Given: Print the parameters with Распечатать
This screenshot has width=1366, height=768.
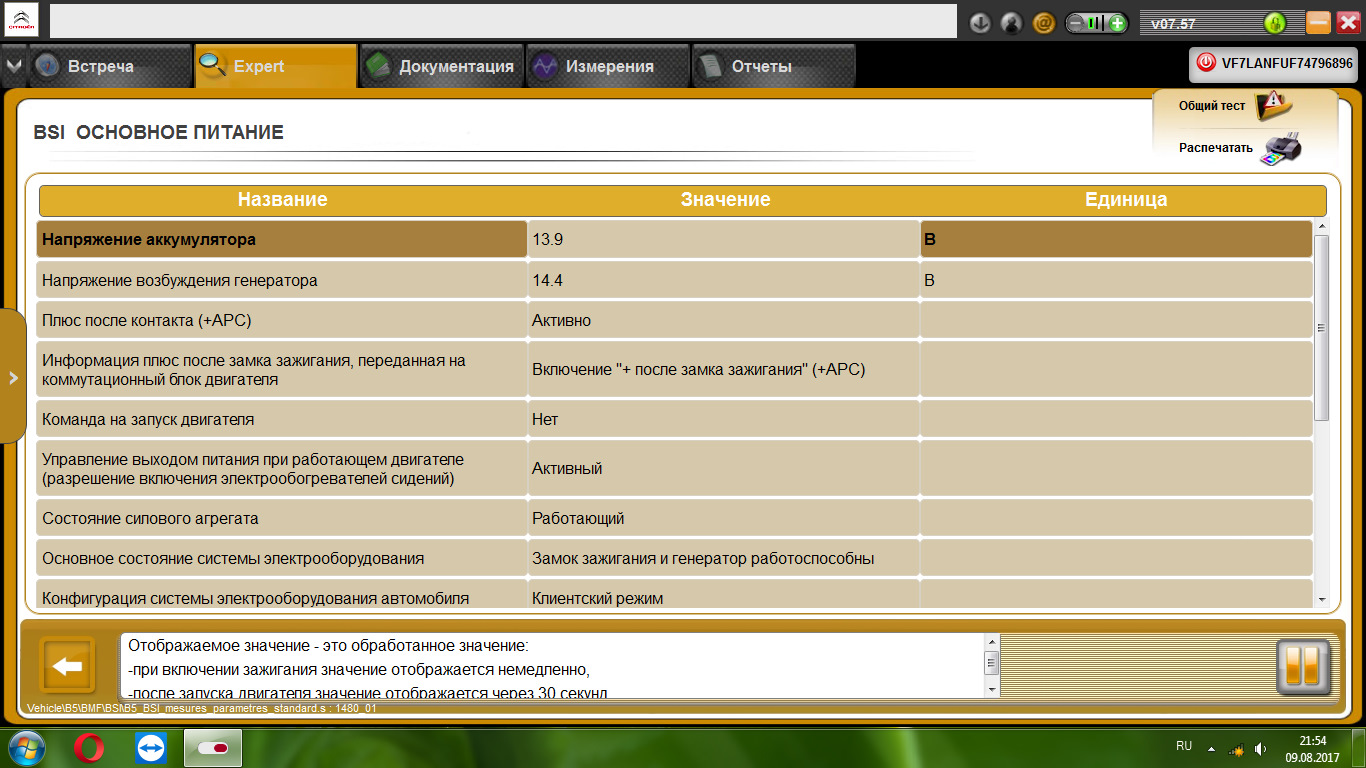Looking at the screenshot, I should (1240, 148).
